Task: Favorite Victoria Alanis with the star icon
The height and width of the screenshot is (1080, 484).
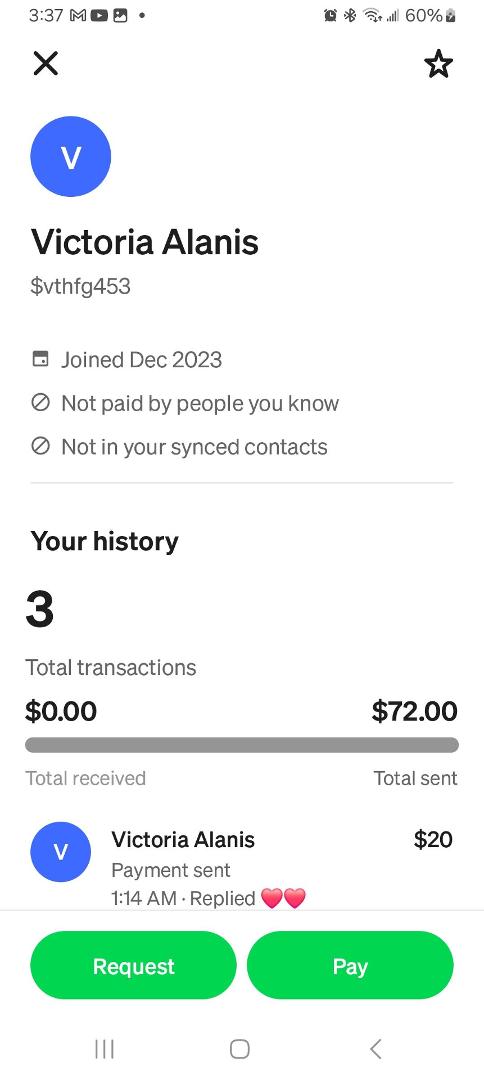Action: point(438,64)
